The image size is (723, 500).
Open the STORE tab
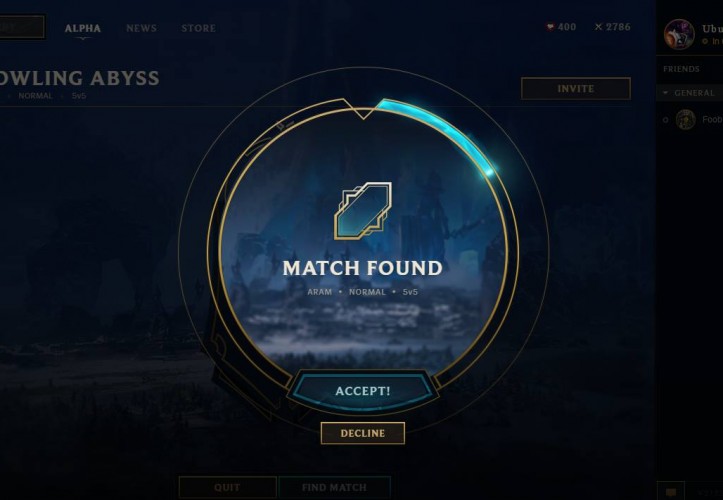click(x=198, y=28)
